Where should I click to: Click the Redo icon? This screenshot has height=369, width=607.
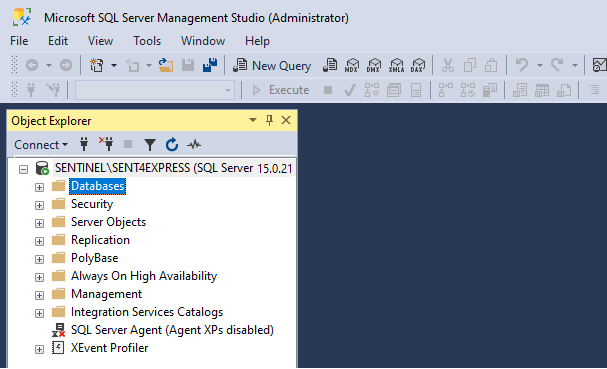(x=557, y=65)
